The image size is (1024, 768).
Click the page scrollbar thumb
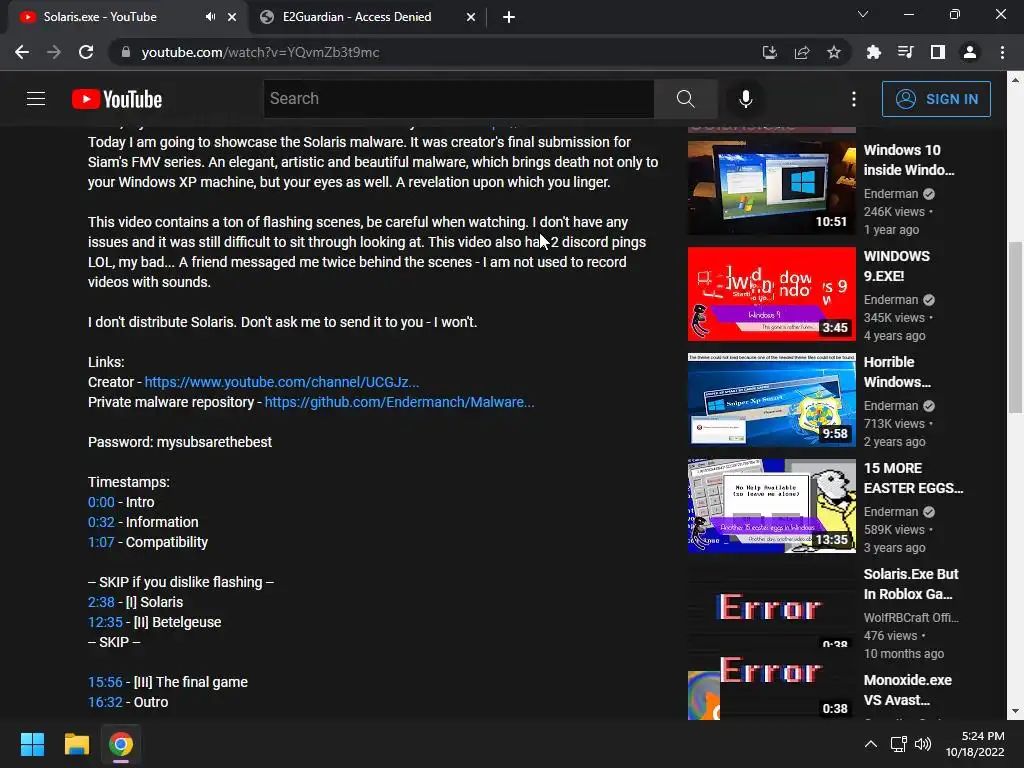pos(1015,327)
